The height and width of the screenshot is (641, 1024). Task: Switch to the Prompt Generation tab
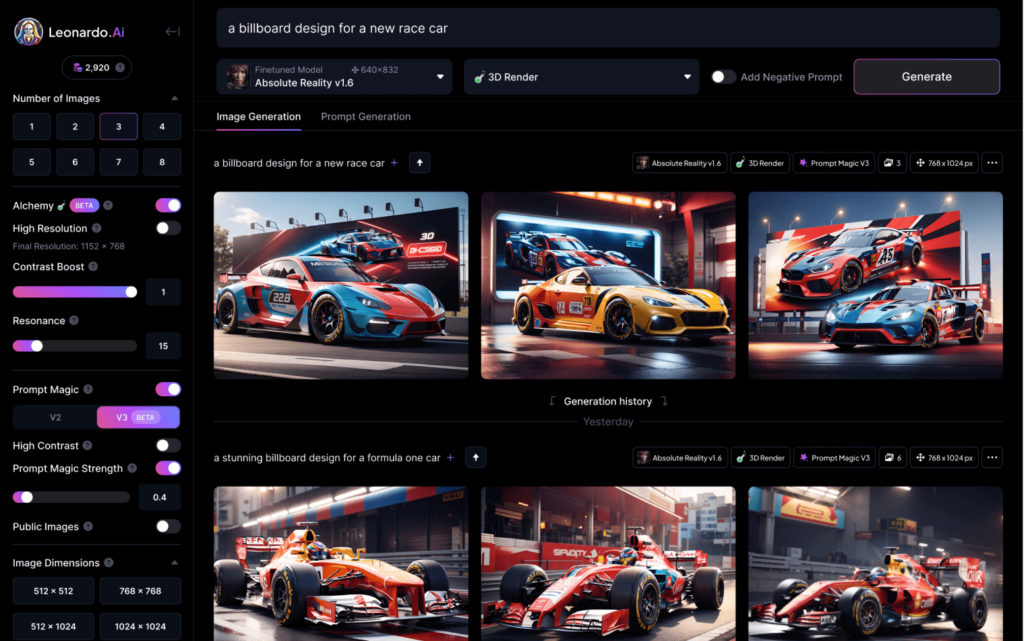pos(365,117)
